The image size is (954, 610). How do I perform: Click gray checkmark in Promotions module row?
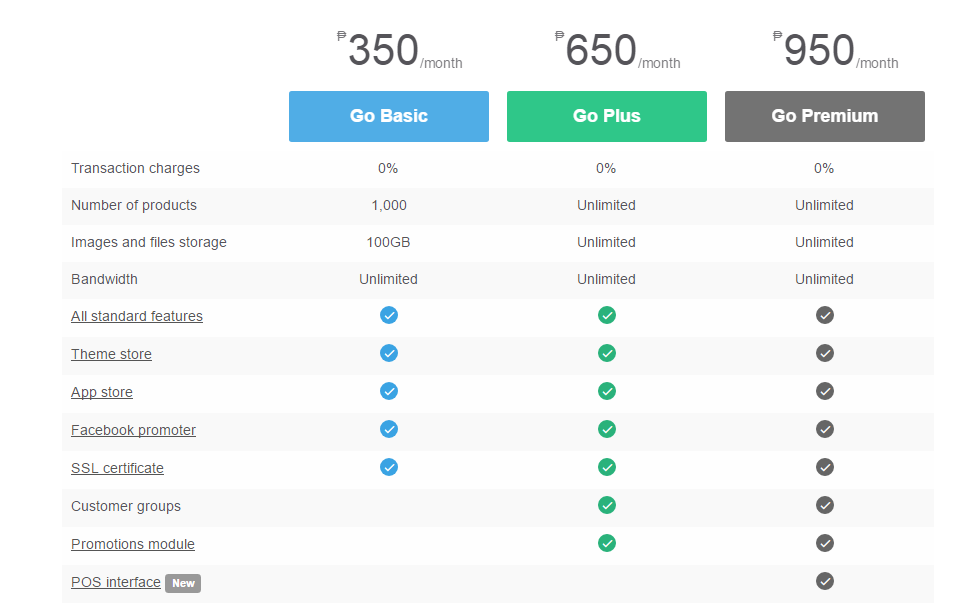point(825,543)
